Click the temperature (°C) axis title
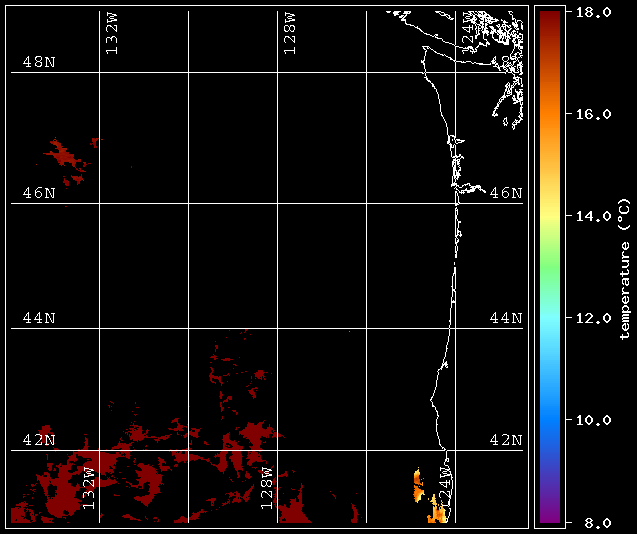The width and height of the screenshot is (637, 534). [x=624, y=267]
